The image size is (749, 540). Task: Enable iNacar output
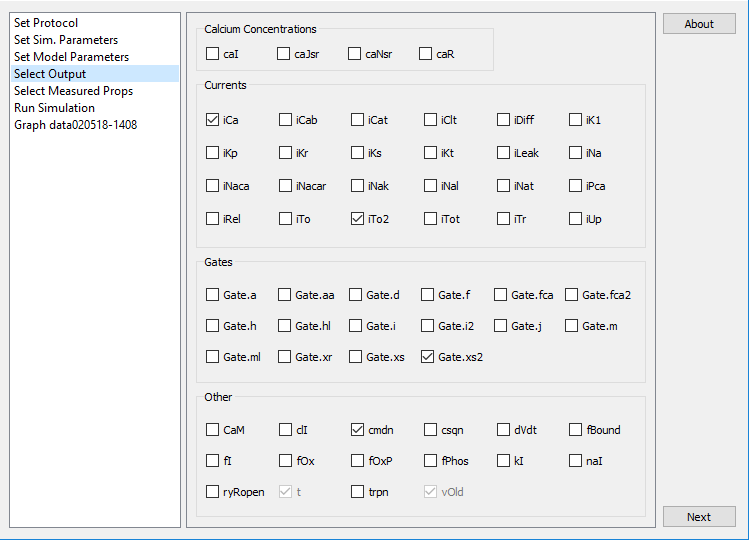[285, 185]
